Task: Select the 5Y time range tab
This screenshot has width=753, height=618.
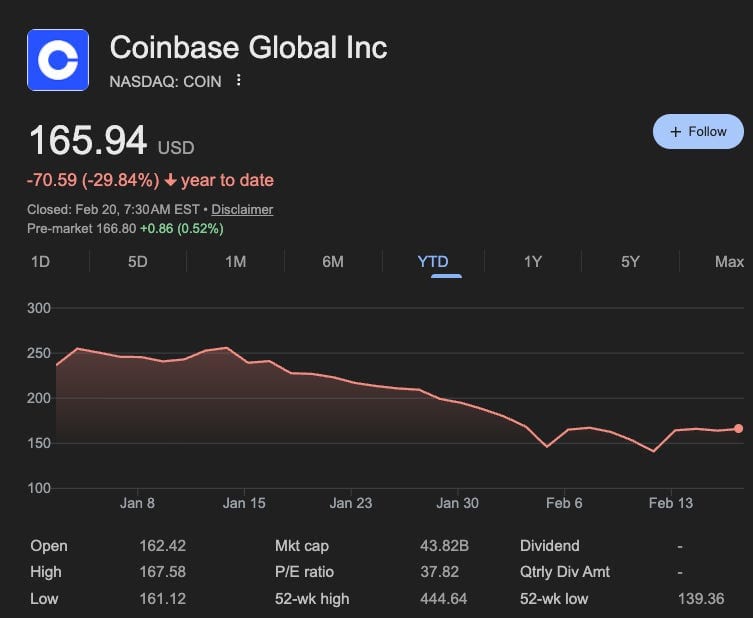Action: point(630,262)
